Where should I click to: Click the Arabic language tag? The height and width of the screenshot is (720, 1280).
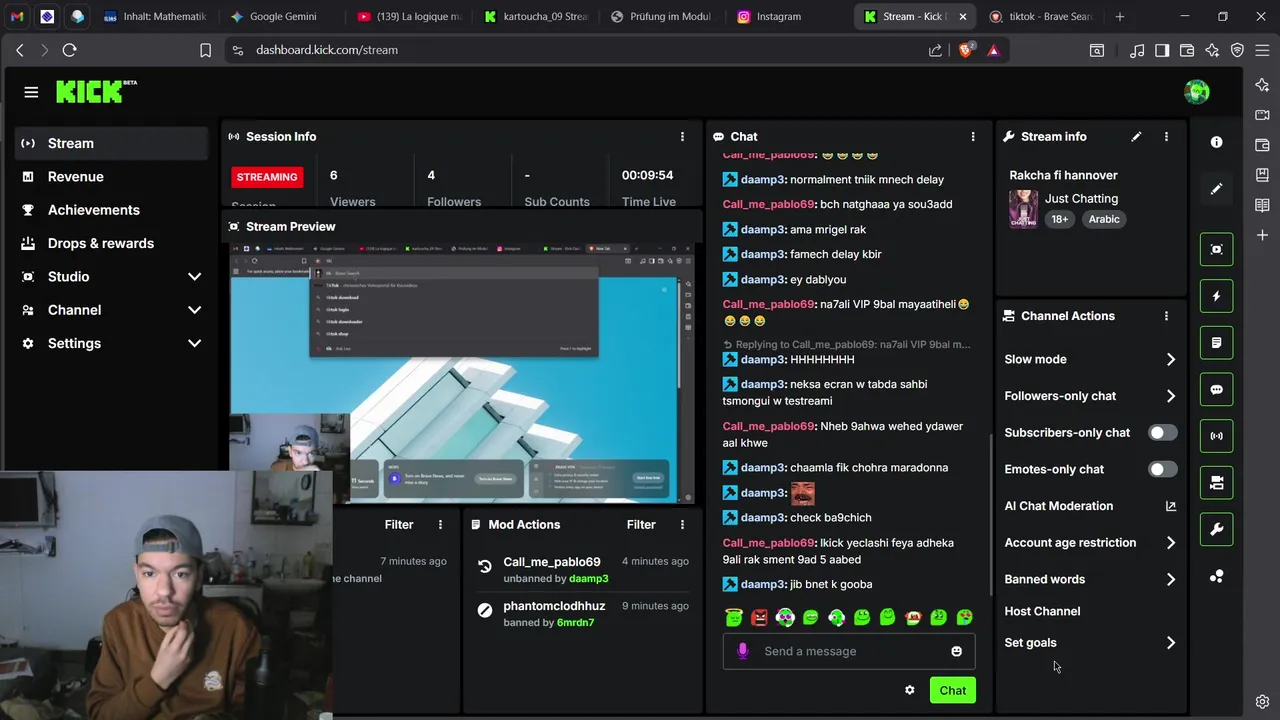(x=1104, y=219)
